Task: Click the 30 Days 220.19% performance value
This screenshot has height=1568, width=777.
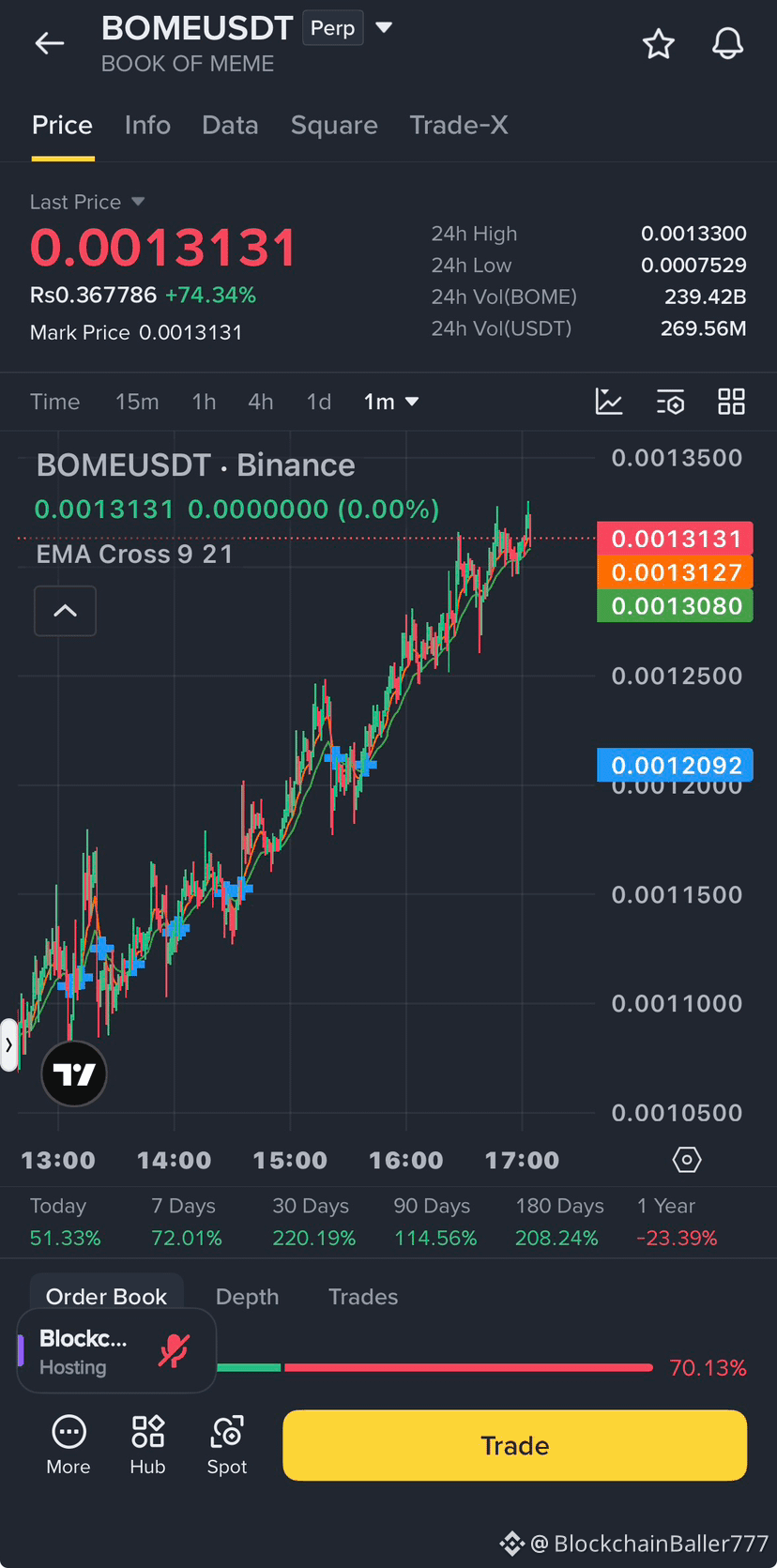Action: point(313,1238)
